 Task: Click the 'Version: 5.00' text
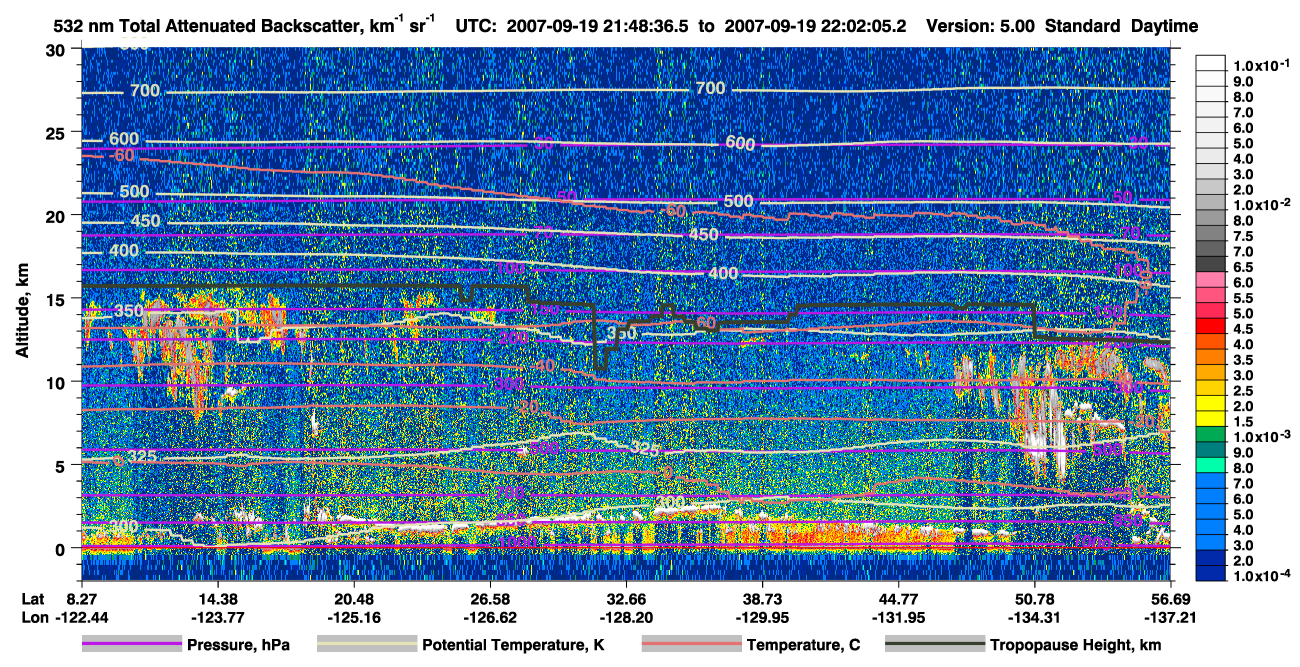982,27
